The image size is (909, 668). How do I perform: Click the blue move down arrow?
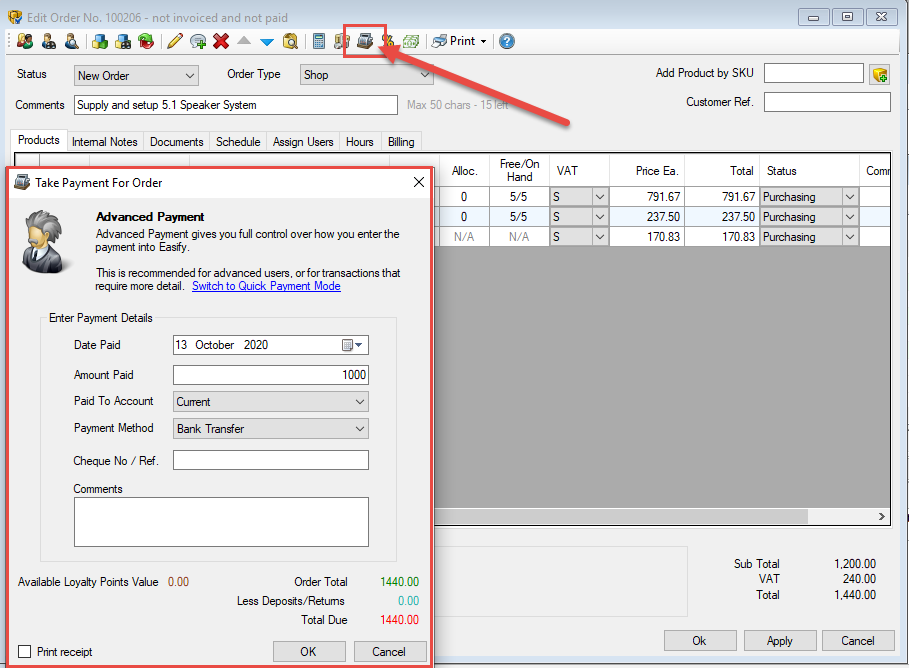point(267,41)
